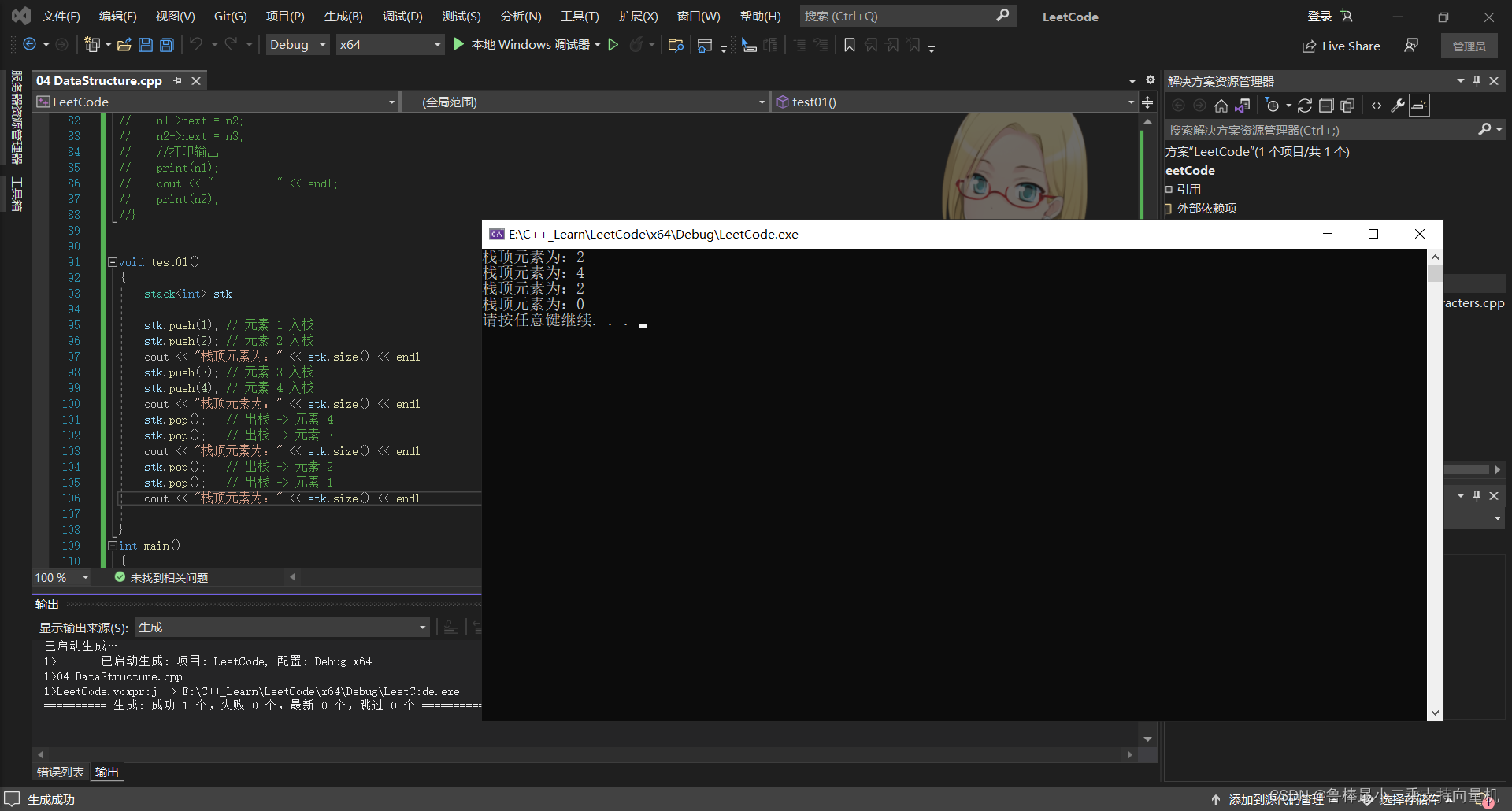Image resolution: width=1512 pixels, height=811 pixels.
Task: Switch to the 输出 tab at bottom
Action: (x=107, y=772)
